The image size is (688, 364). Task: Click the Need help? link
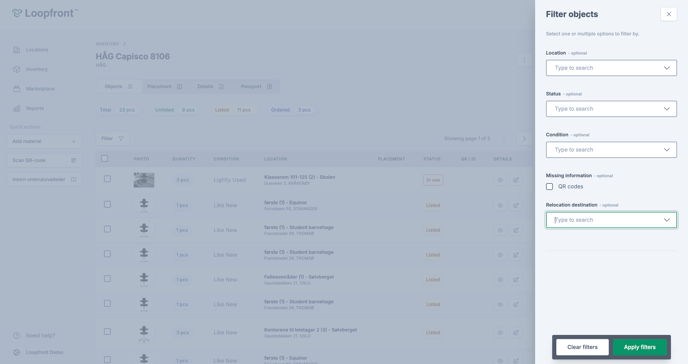[x=34, y=335]
